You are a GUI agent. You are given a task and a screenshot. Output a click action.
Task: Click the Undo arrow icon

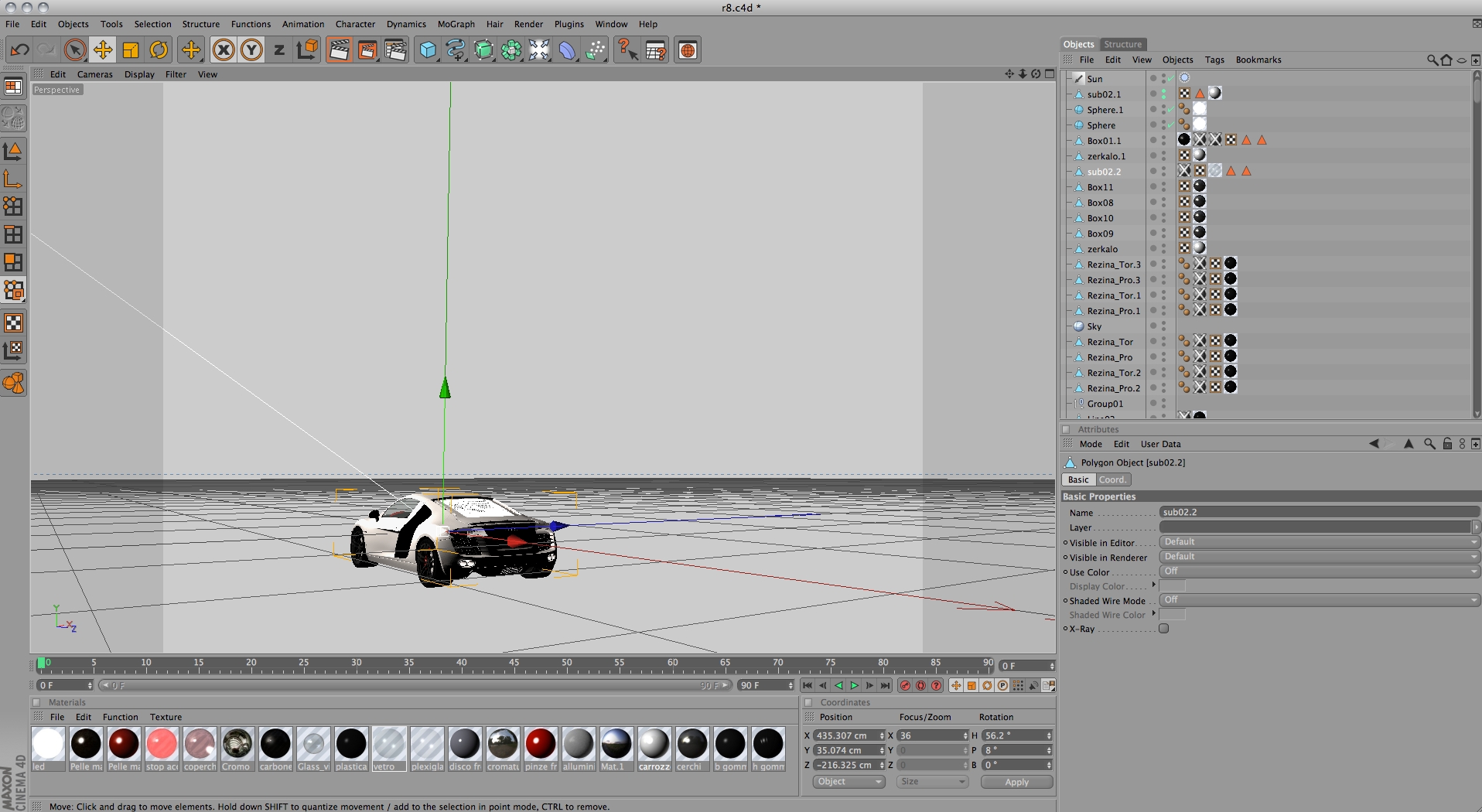coord(20,50)
